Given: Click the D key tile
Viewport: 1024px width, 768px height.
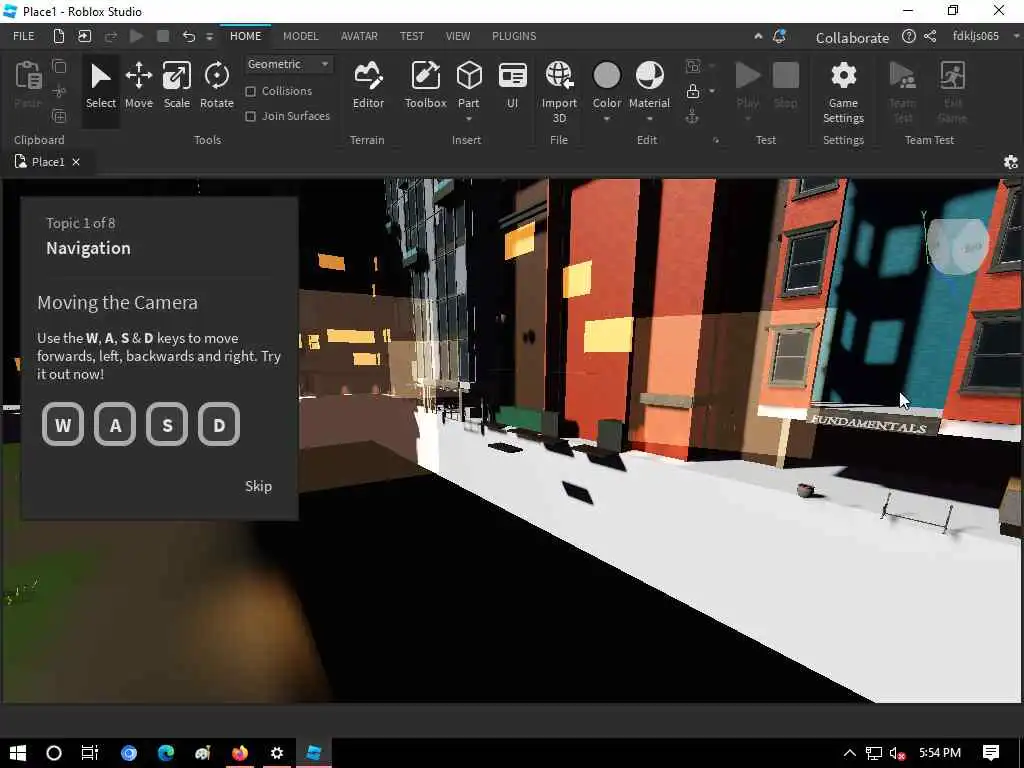Looking at the screenshot, I should (x=219, y=424).
